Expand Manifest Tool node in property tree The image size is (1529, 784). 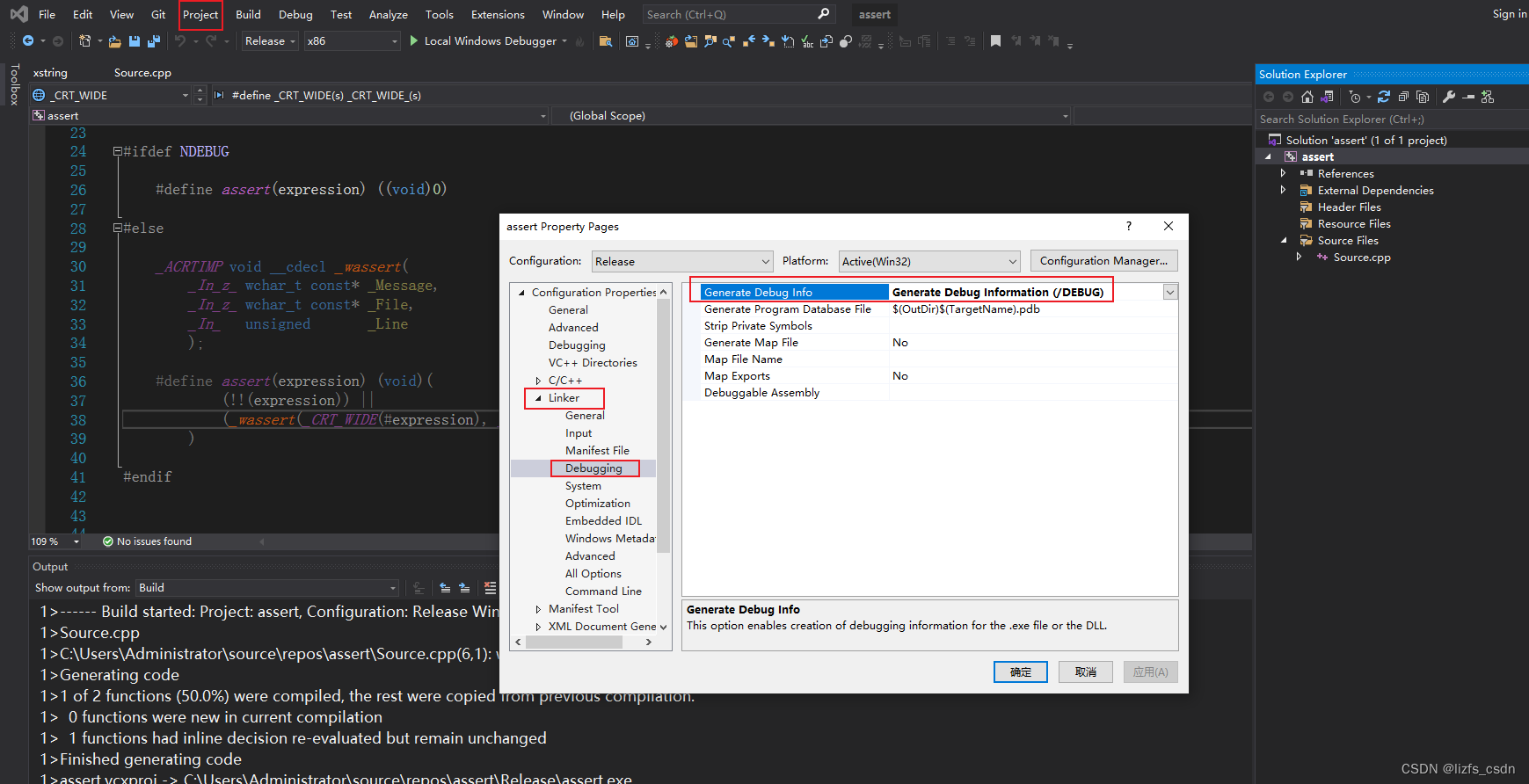(538, 609)
